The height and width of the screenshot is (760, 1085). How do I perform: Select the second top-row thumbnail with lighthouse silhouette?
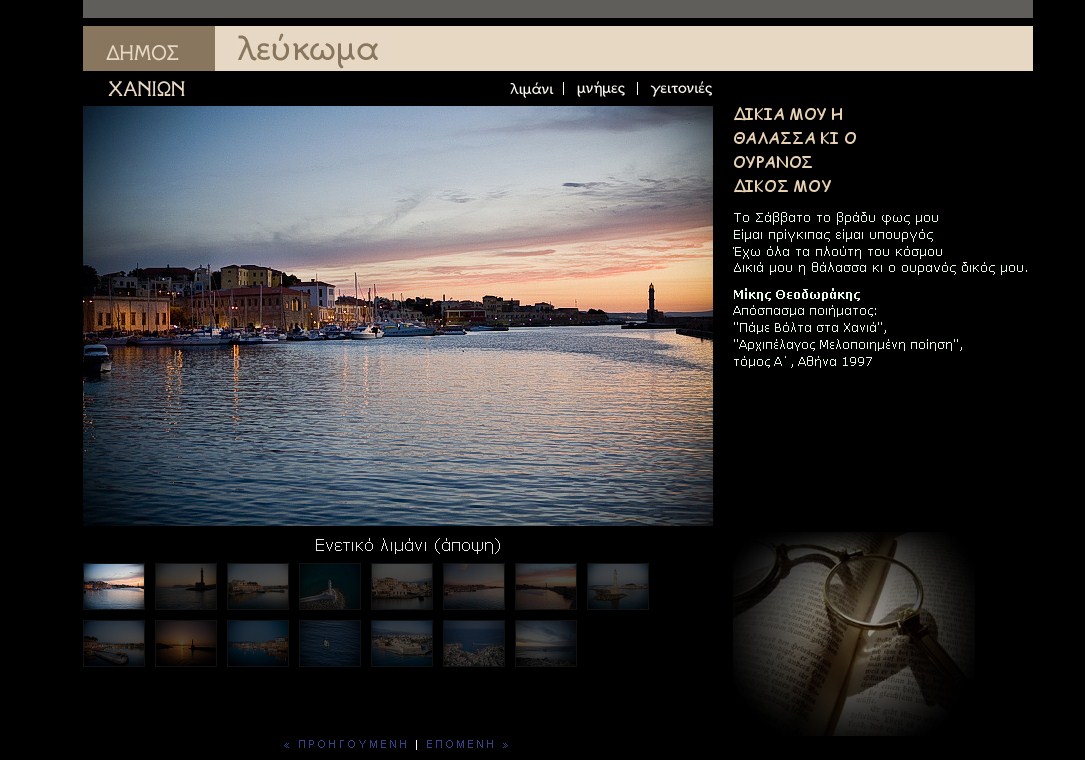186,586
